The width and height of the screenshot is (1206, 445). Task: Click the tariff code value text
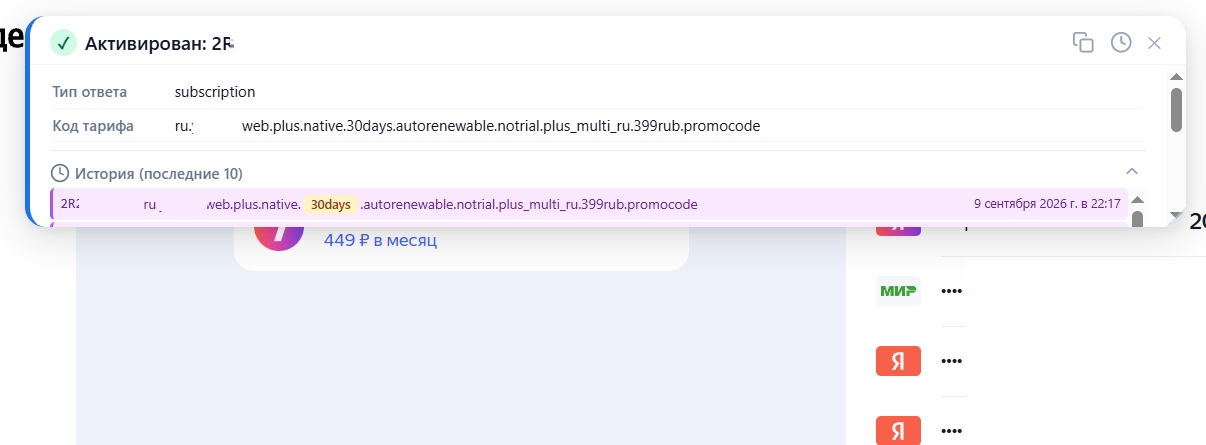(x=467, y=126)
